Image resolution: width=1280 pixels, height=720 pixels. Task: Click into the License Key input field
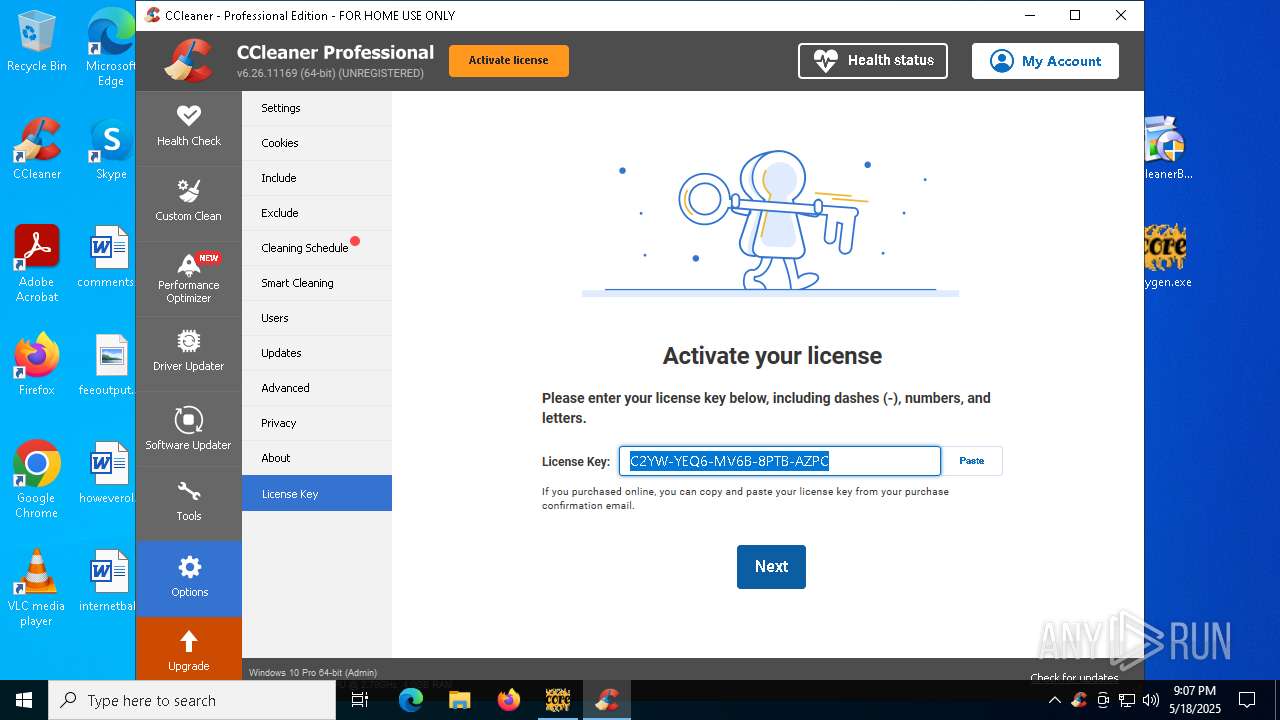780,461
